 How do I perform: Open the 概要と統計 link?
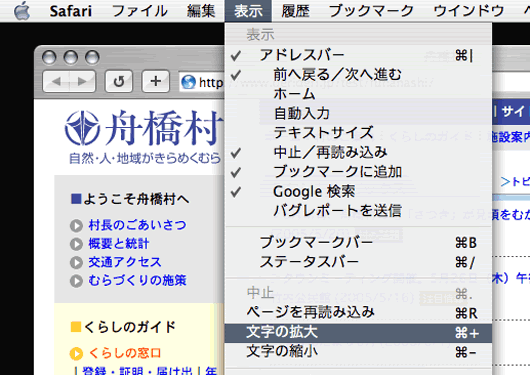pos(119,244)
